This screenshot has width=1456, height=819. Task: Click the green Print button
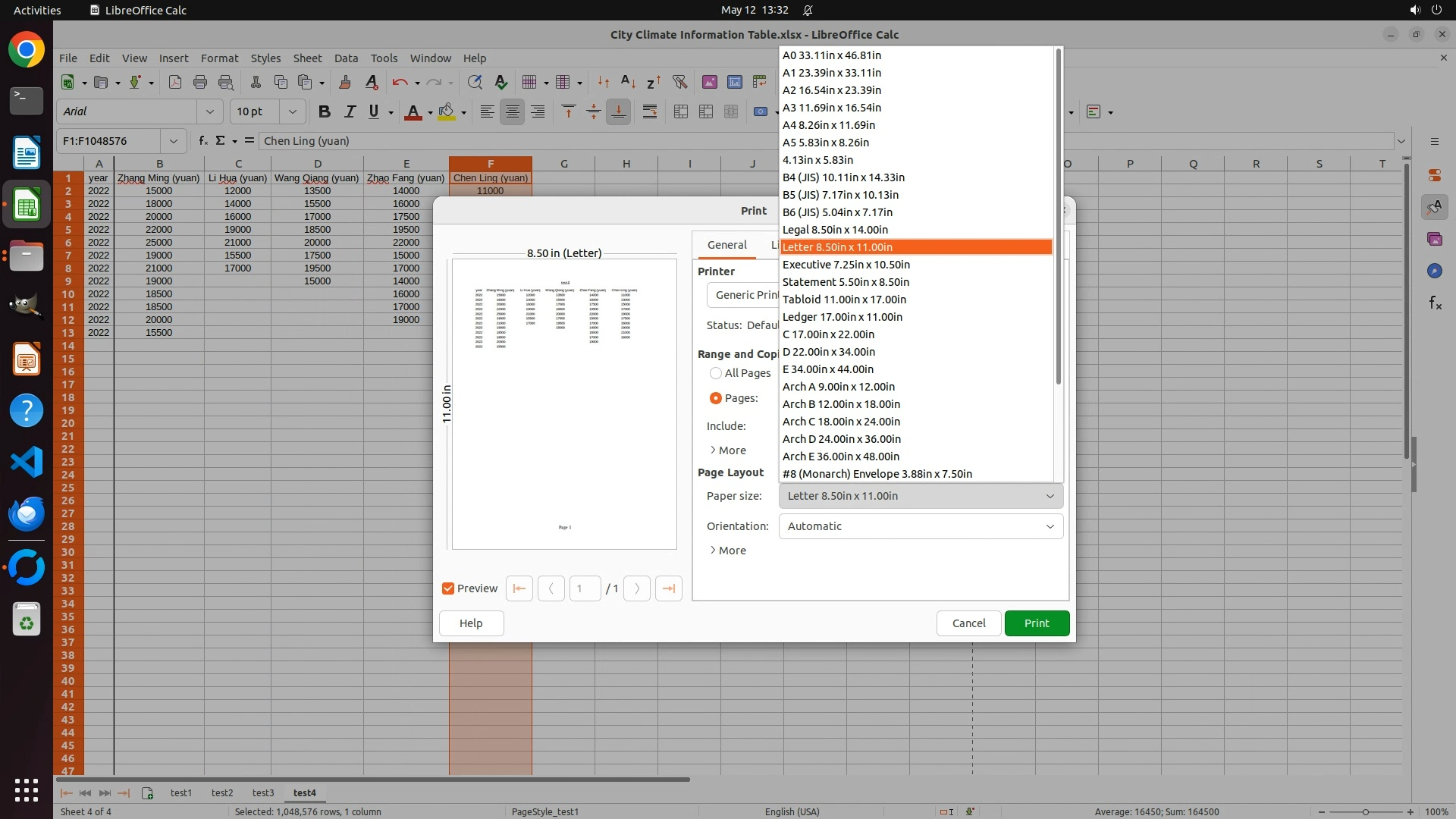1037,623
